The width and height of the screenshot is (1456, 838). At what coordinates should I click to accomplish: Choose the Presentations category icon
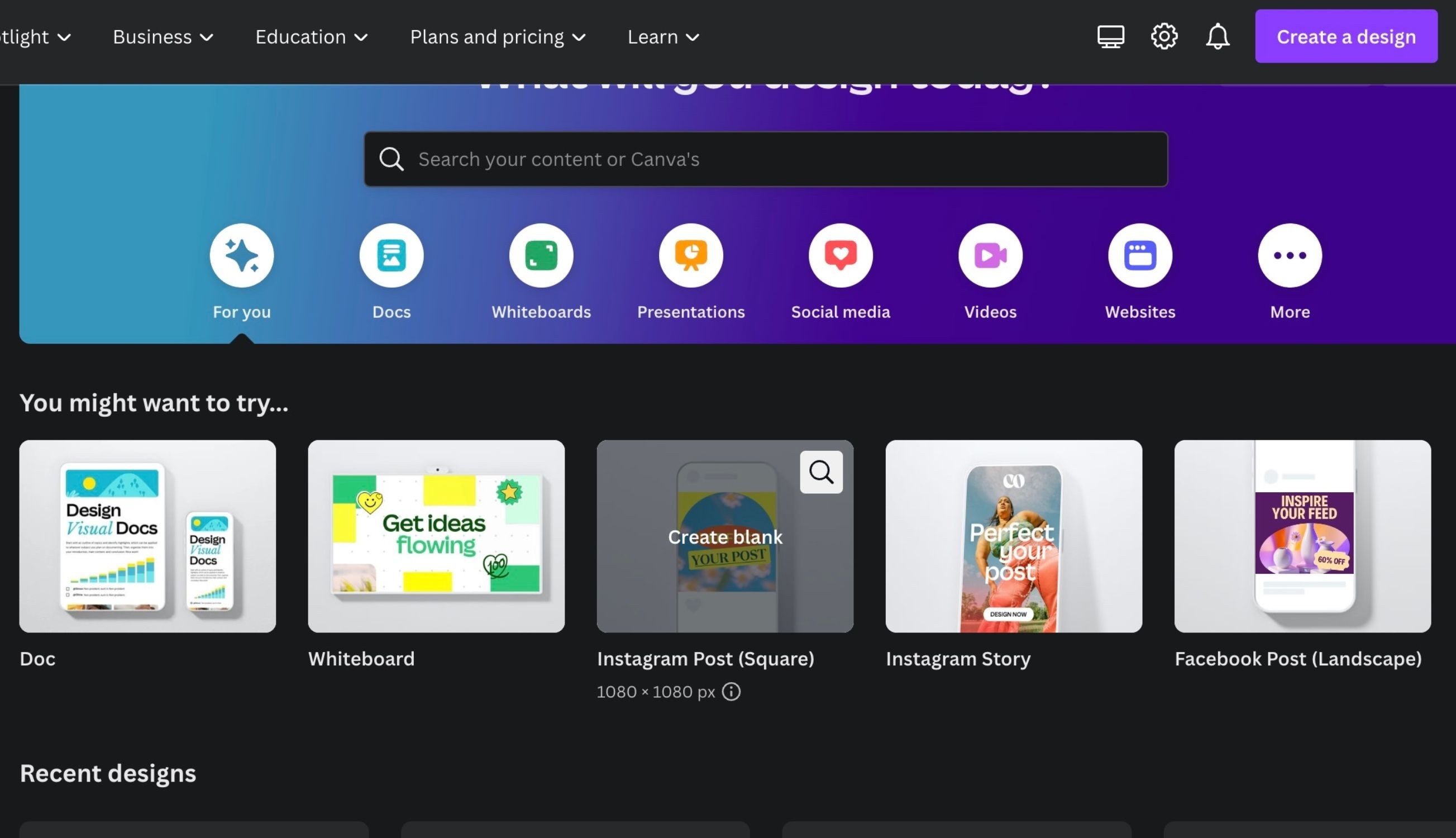click(x=691, y=255)
